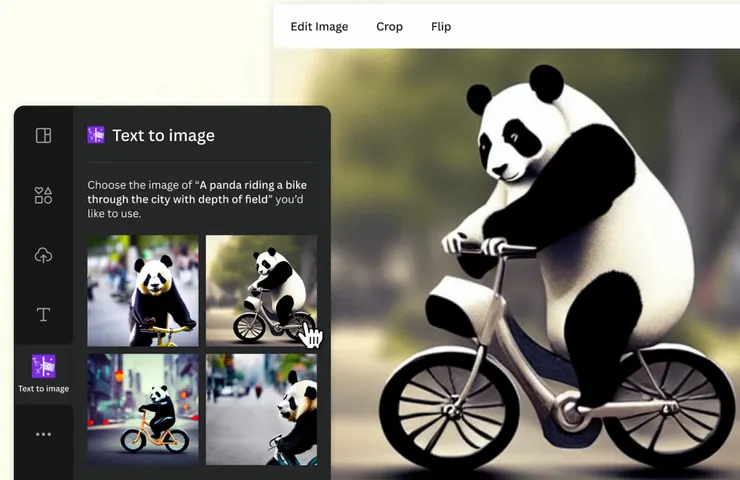Image resolution: width=740 pixels, height=480 pixels.
Task: Open the templates layout icon in sidebar
Action: 43,135
